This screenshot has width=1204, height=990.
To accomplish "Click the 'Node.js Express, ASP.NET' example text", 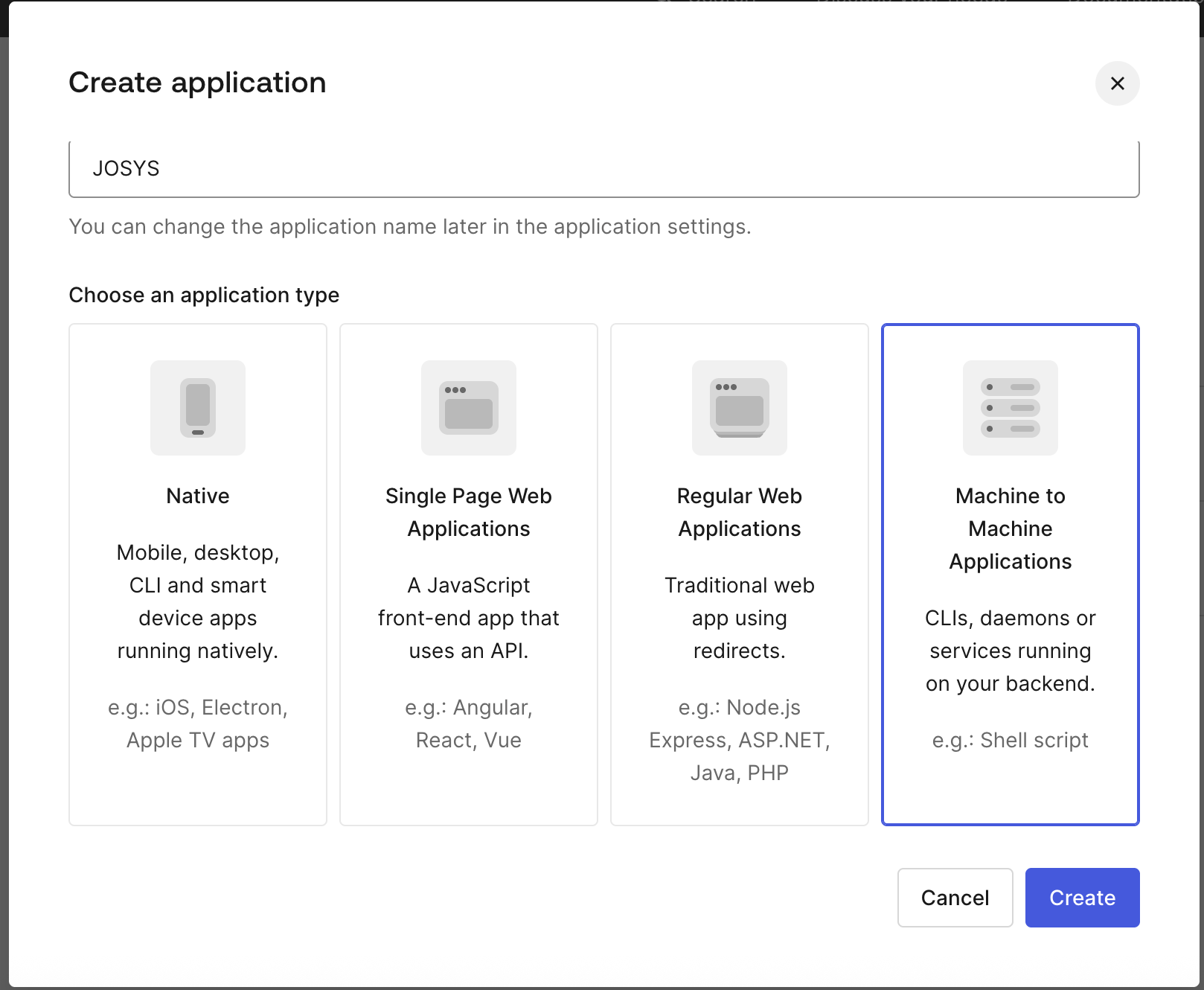I will pos(739,740).
